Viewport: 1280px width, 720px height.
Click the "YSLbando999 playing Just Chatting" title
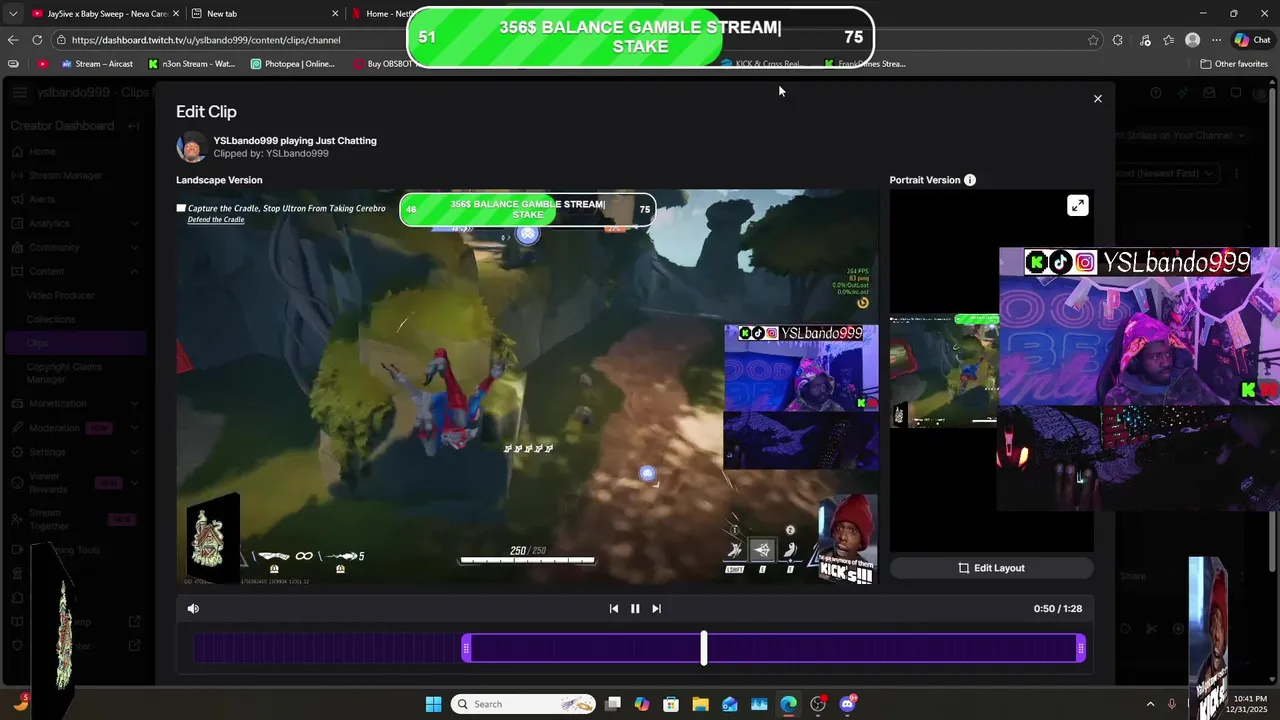[x=295, y=141]
